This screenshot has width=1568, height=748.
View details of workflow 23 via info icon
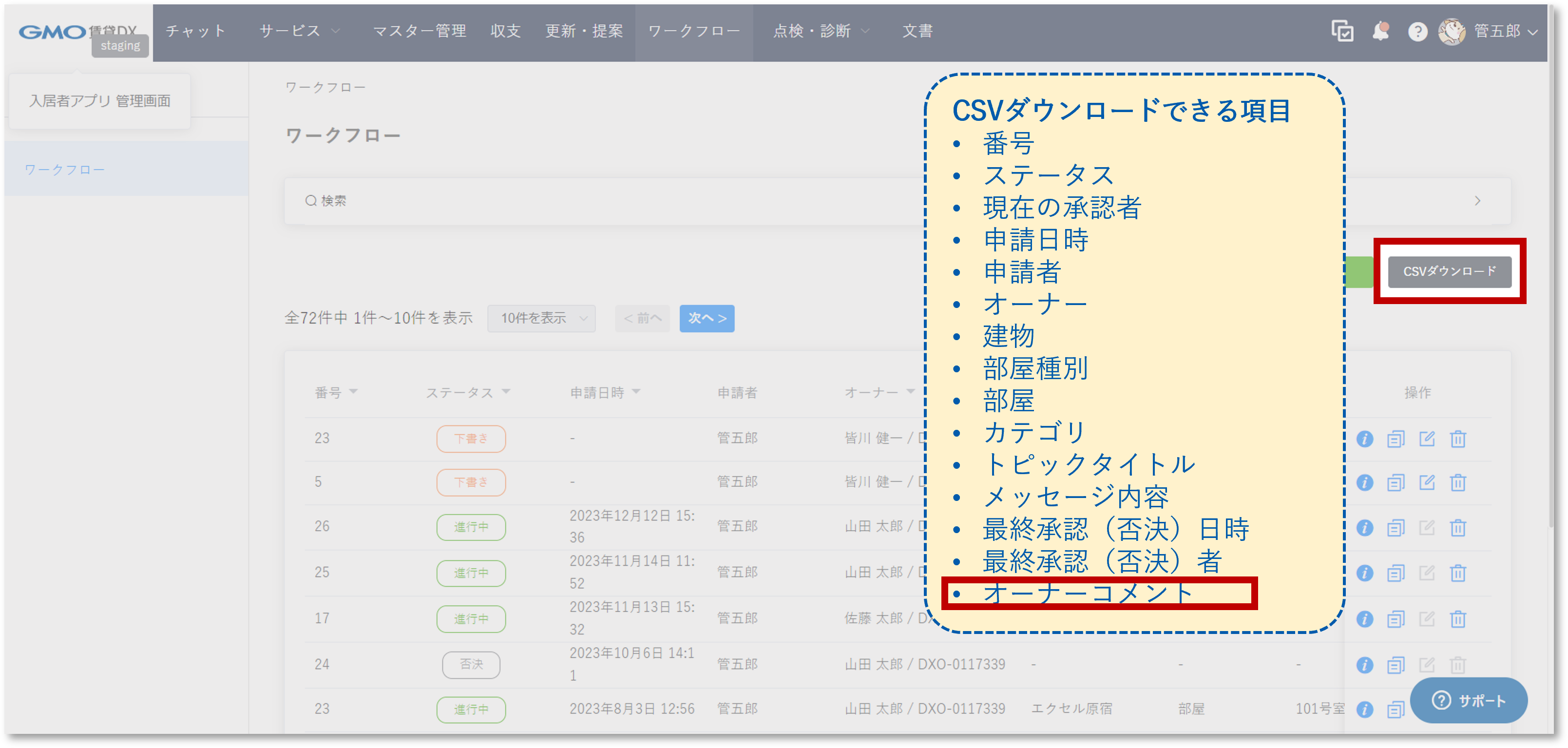1365,438
